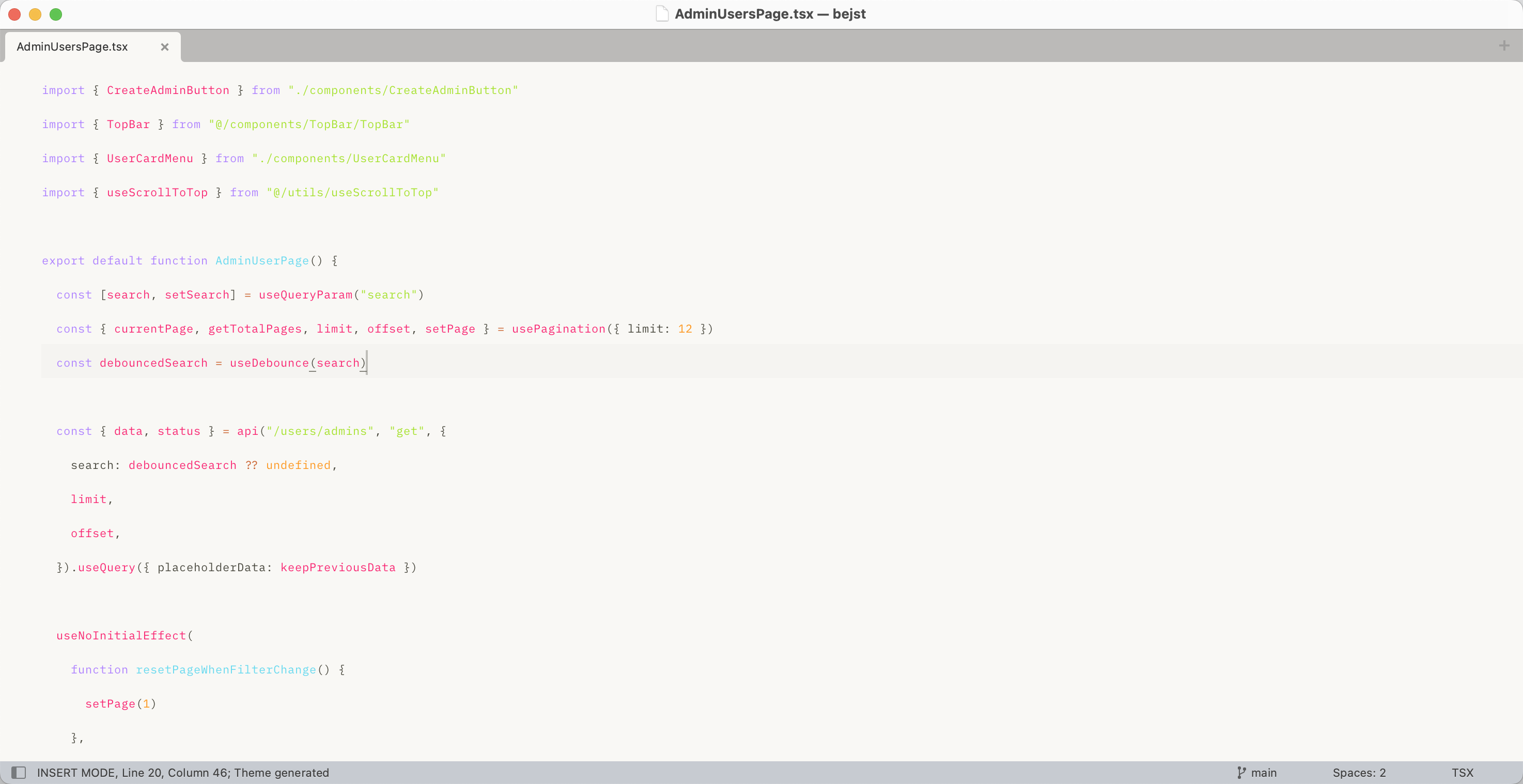Screen dimensions: 1523x784
Task: Select the AdminUsersPage.tsx tab
Action: click(93, 46)
